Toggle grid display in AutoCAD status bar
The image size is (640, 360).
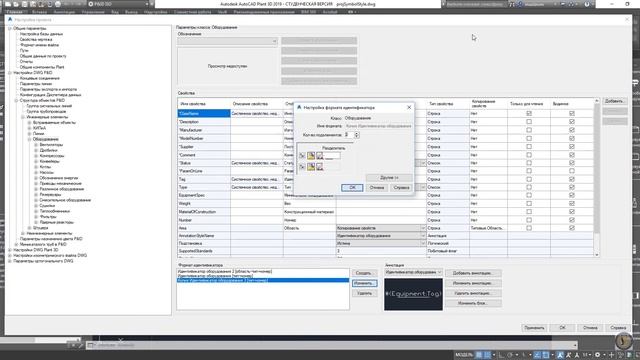(479, 355)
